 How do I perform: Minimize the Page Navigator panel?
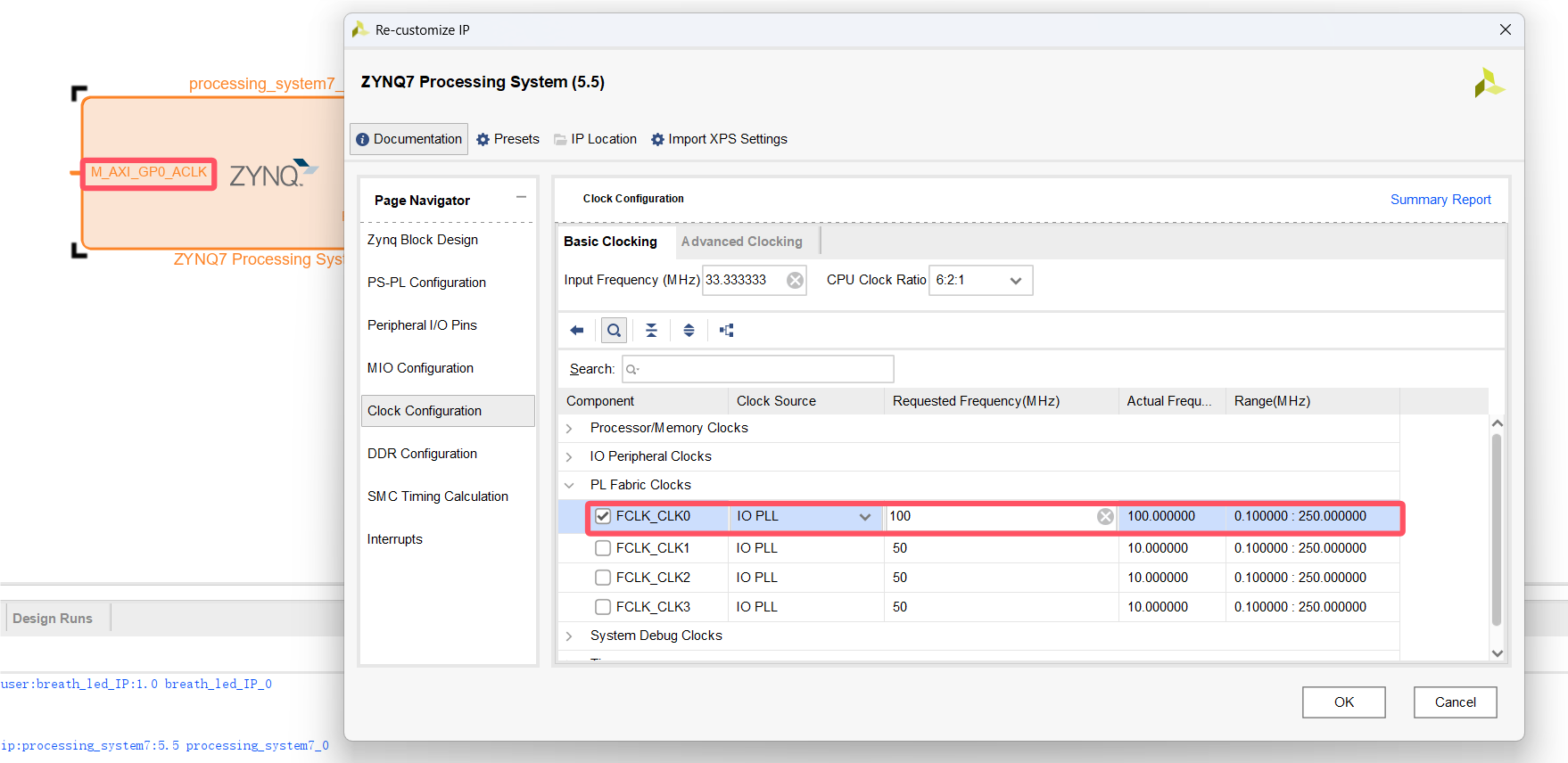click(521, 198)
